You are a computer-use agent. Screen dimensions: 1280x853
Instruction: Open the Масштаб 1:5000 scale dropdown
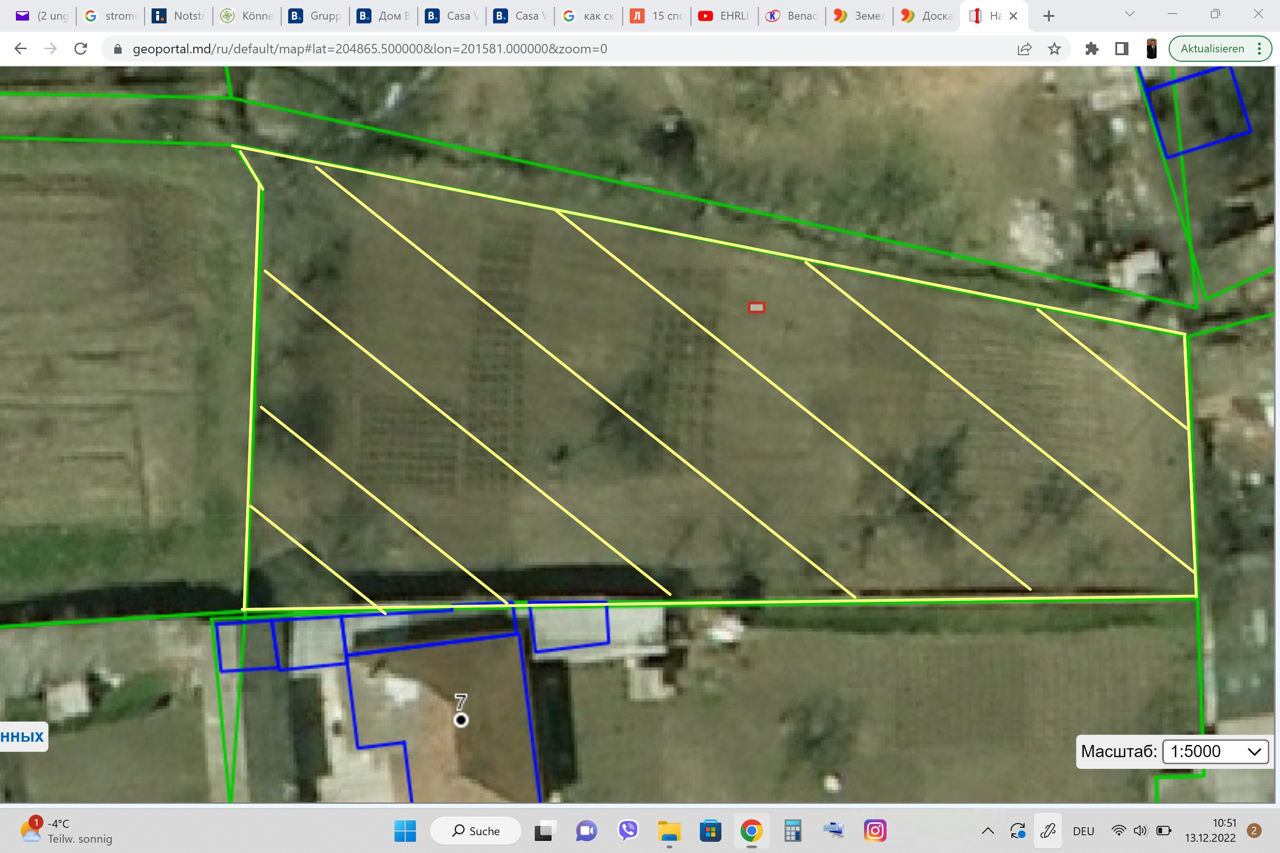pos(1217,752)
